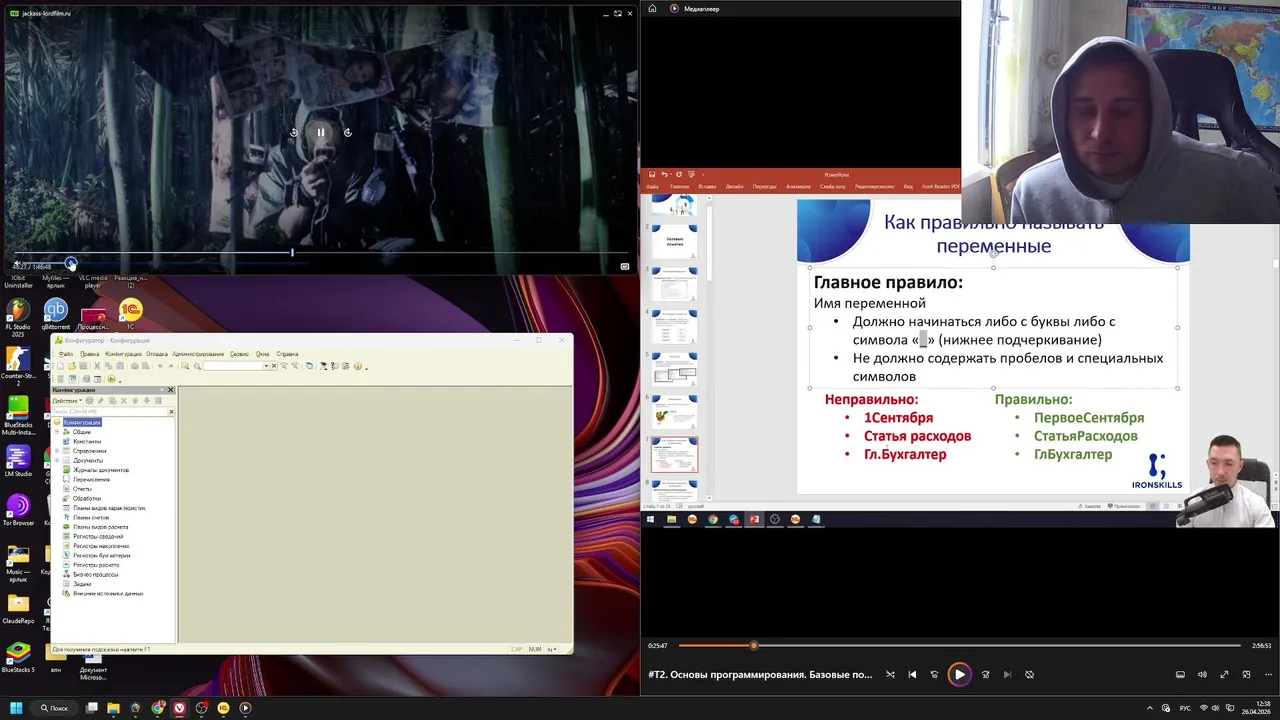Image resolution: width=1280 pixels, height=720 pixels.
Task: Click cut (scissors) icon in Конфигуратор toolbar
Action: [x=97, y=366]
